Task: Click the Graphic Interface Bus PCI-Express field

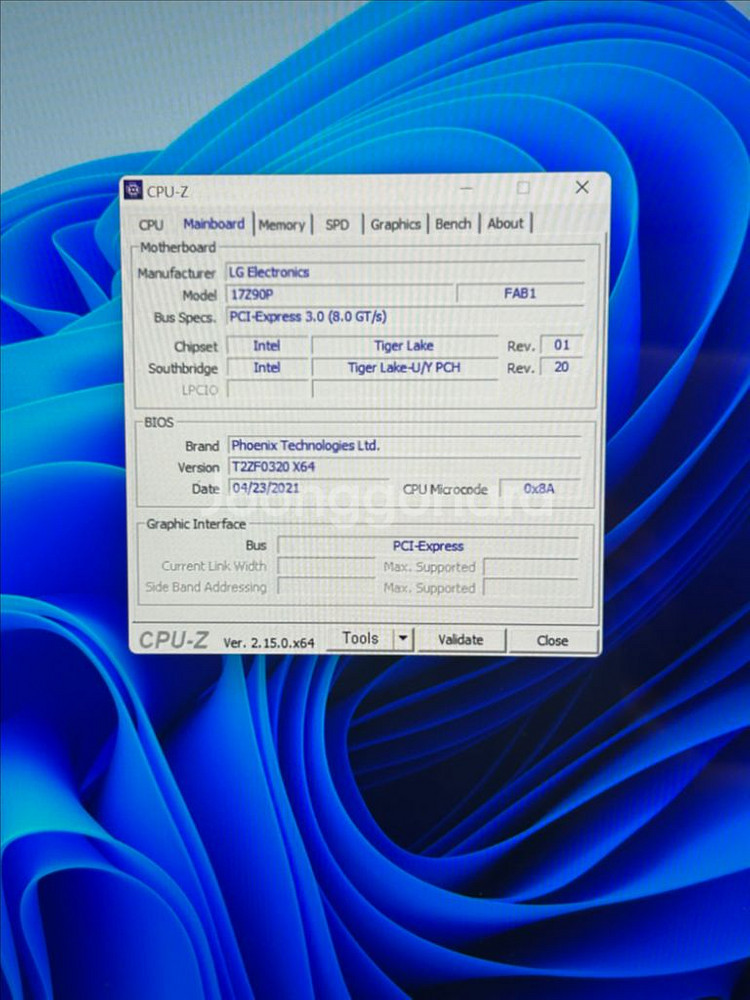Action: [428, 546]
